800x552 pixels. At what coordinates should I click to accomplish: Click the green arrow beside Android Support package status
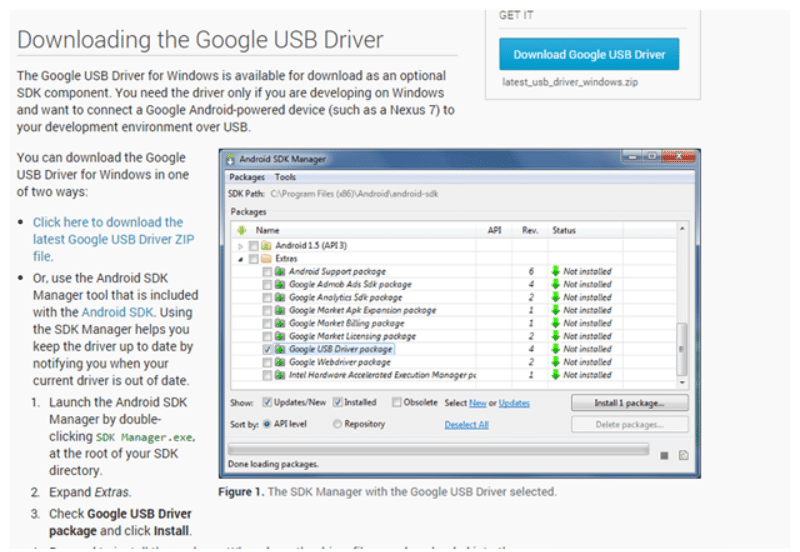(556, 271)
